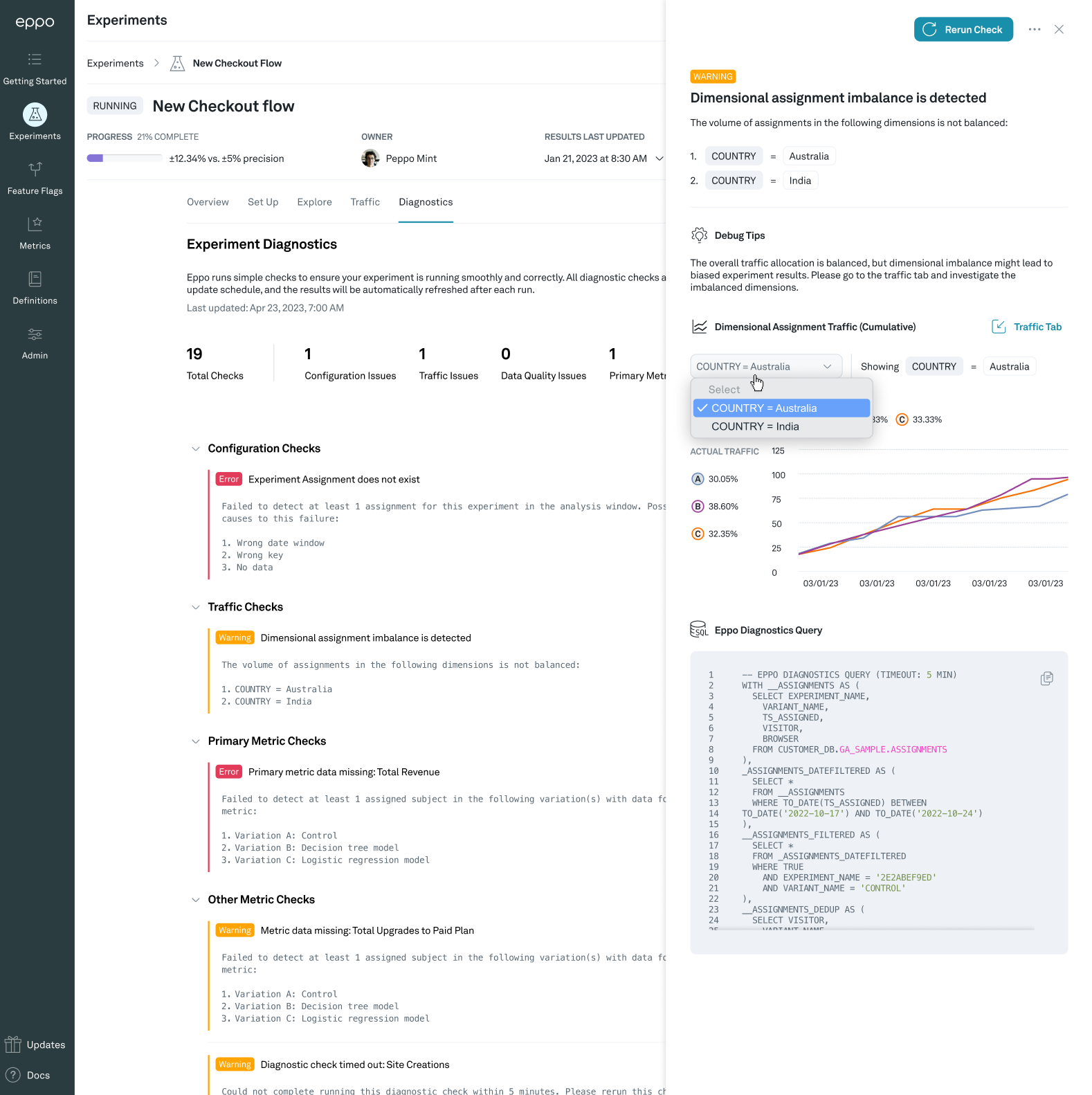Image resolution: width=1092 pixels, height=1095 pixels.
Task: Click the Rerun Check button
Action: point(963,30)
